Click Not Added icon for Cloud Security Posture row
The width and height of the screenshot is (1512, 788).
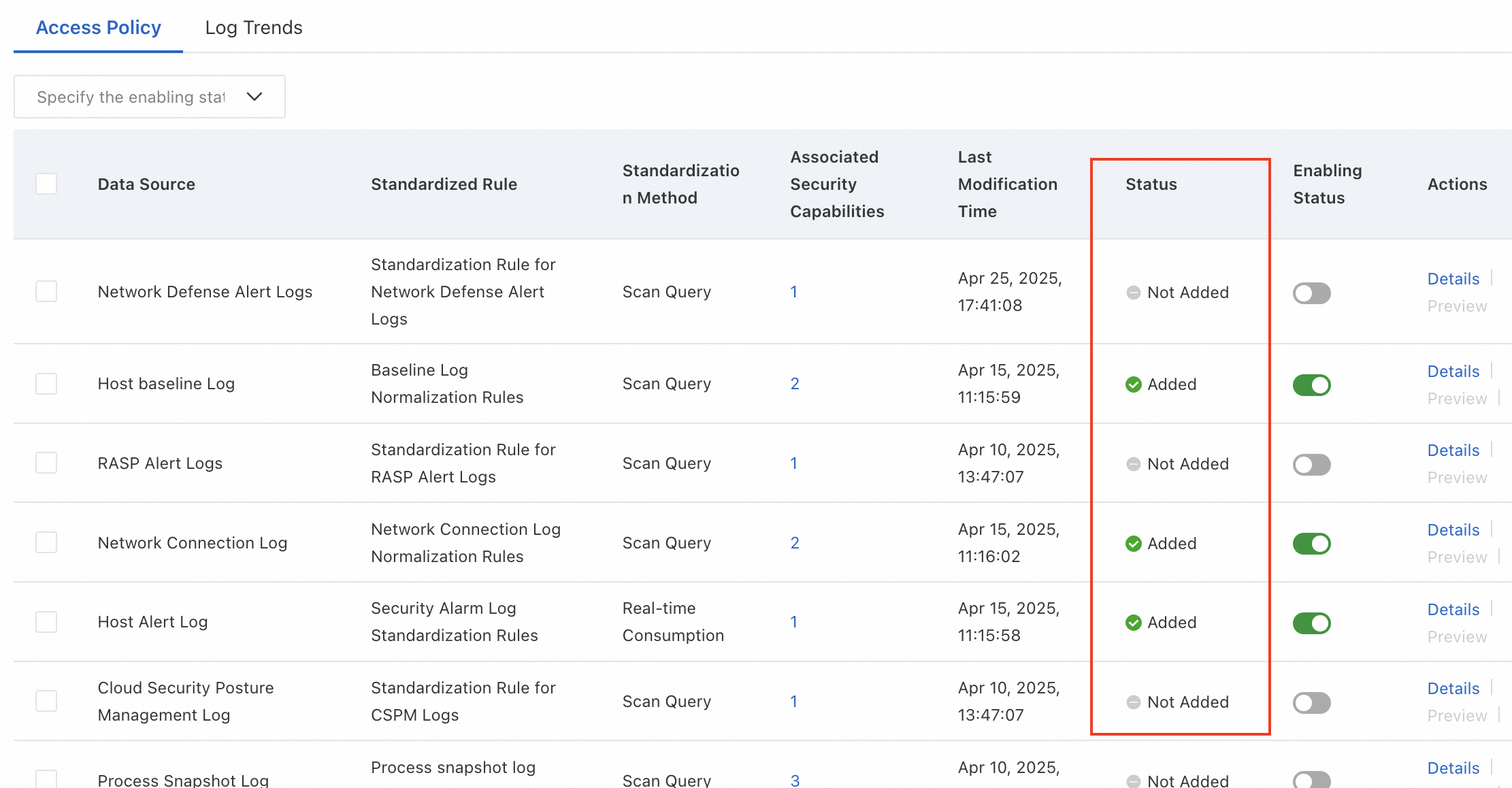(1133, 702)
